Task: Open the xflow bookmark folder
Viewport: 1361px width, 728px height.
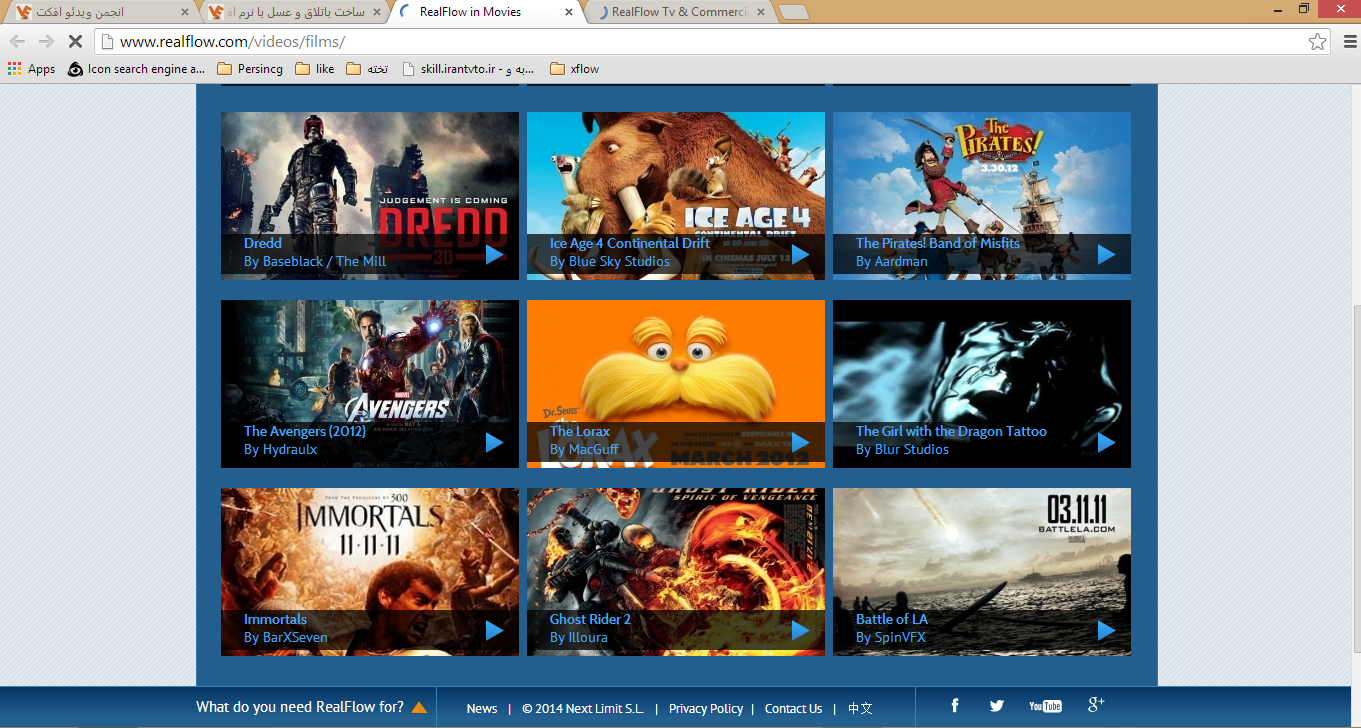Action: 575,69
